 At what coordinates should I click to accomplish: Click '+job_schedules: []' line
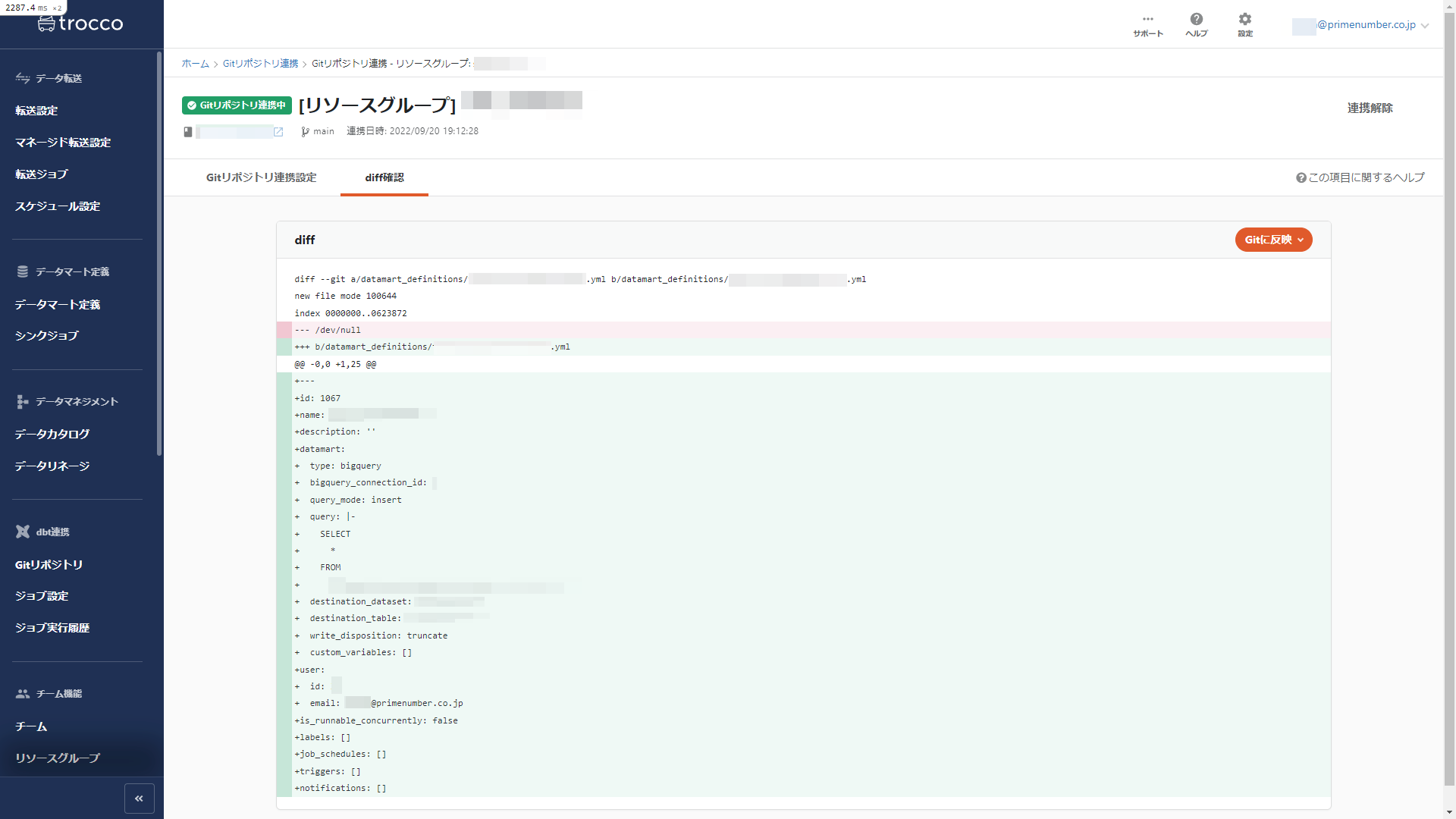coord(803,754)
